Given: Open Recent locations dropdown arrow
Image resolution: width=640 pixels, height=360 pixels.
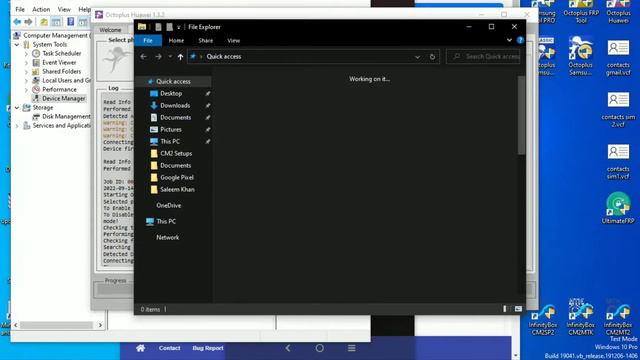Looking at the screenshot, I should click(170, 57).
